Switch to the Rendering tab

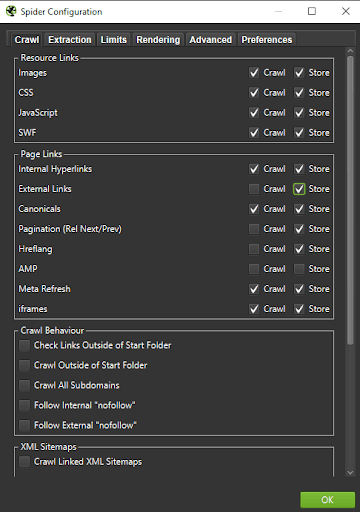158,40
